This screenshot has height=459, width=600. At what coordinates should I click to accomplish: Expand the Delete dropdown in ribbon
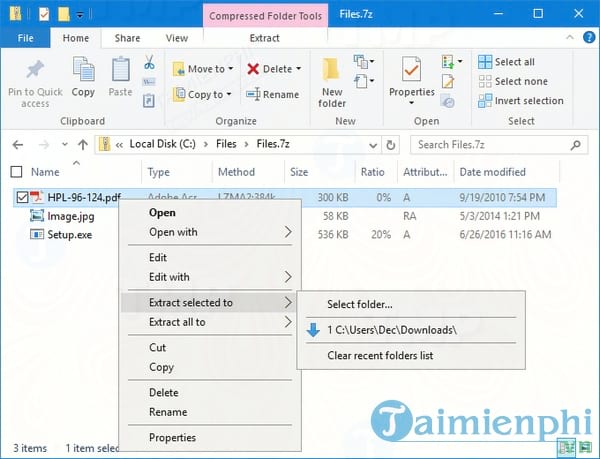299,69
